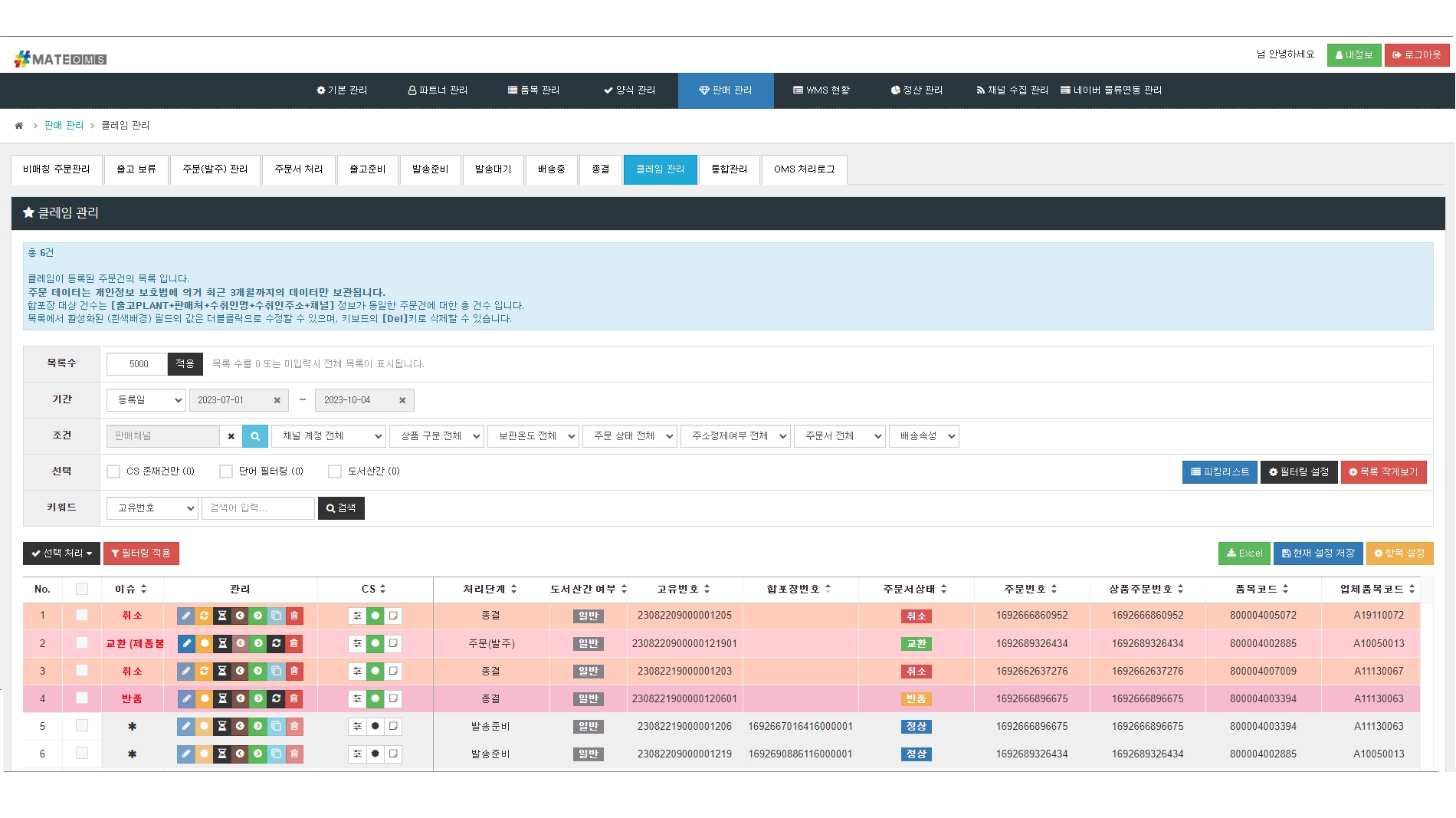Enable the 'CS 존재건만' checkbox
1456x818 pixels.
(113, 471)
